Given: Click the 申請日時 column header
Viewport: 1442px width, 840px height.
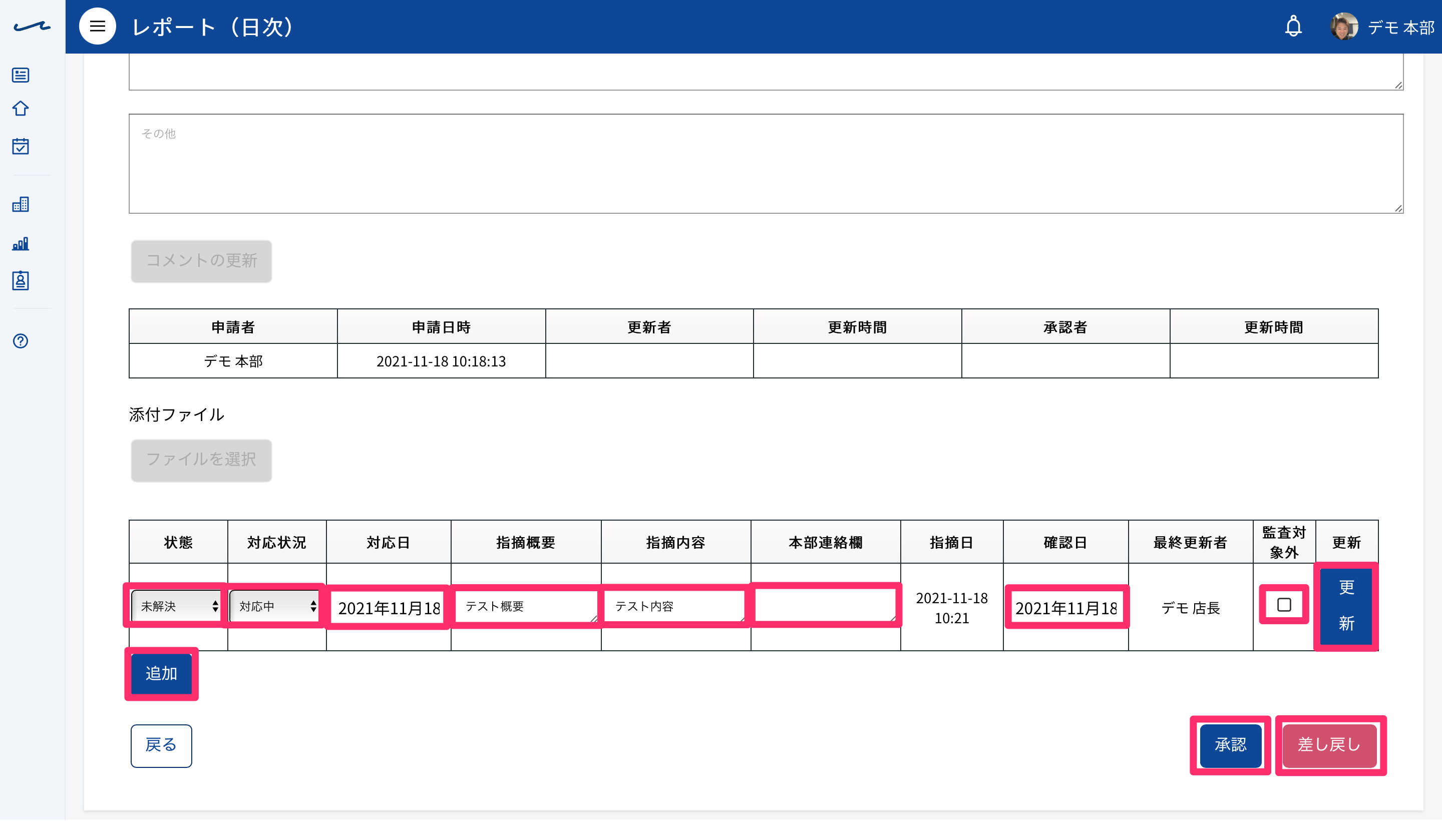Looking at the screenshot, I should 441,327.
